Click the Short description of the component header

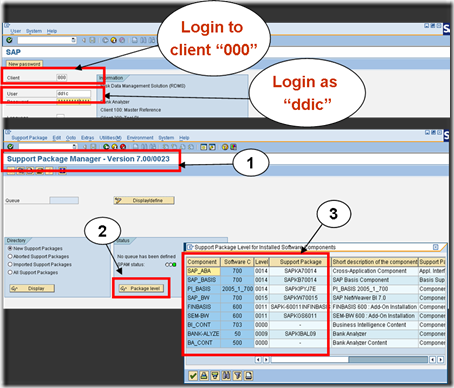pos(375,262)
